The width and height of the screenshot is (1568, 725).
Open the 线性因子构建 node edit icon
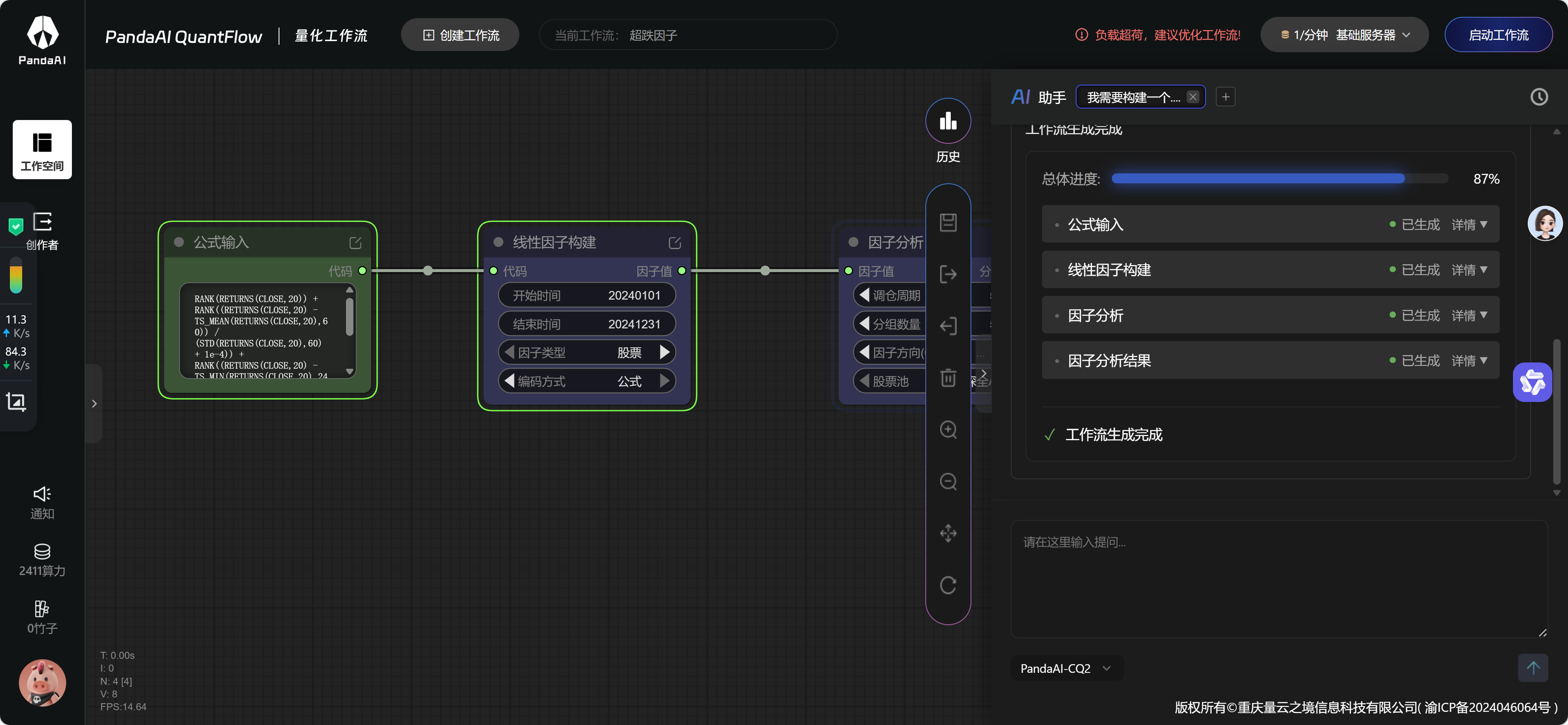[674, 243]
